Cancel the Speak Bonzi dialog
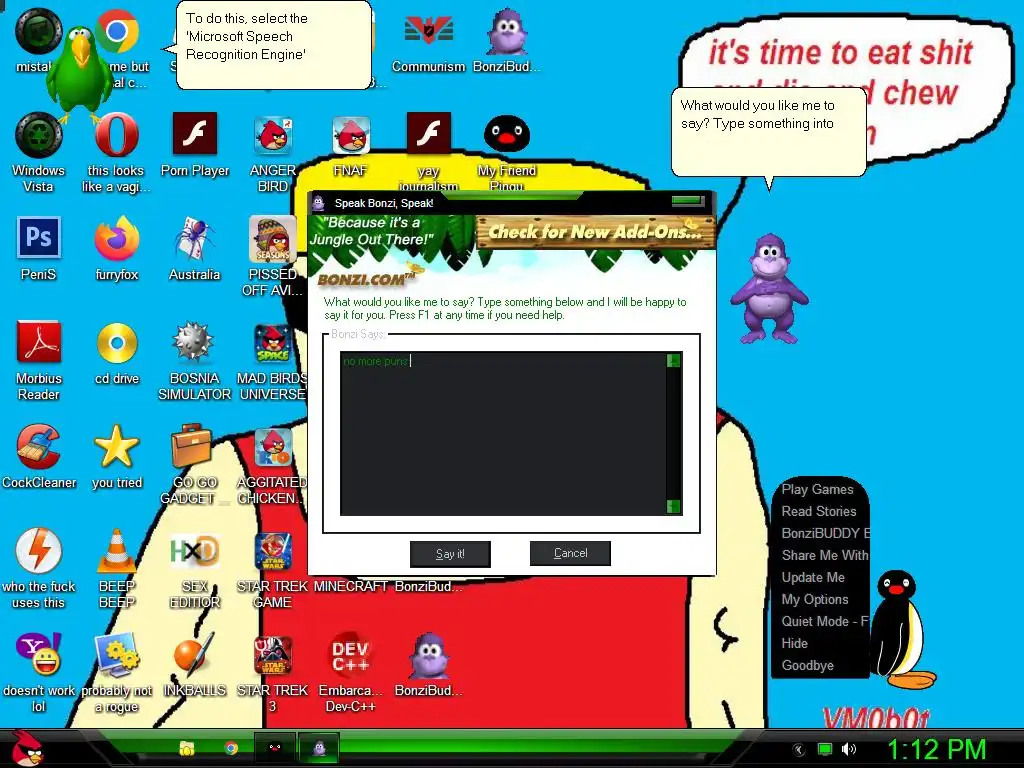The width and height of the screenshot is (1024, 768). click(x=570, y=553)
